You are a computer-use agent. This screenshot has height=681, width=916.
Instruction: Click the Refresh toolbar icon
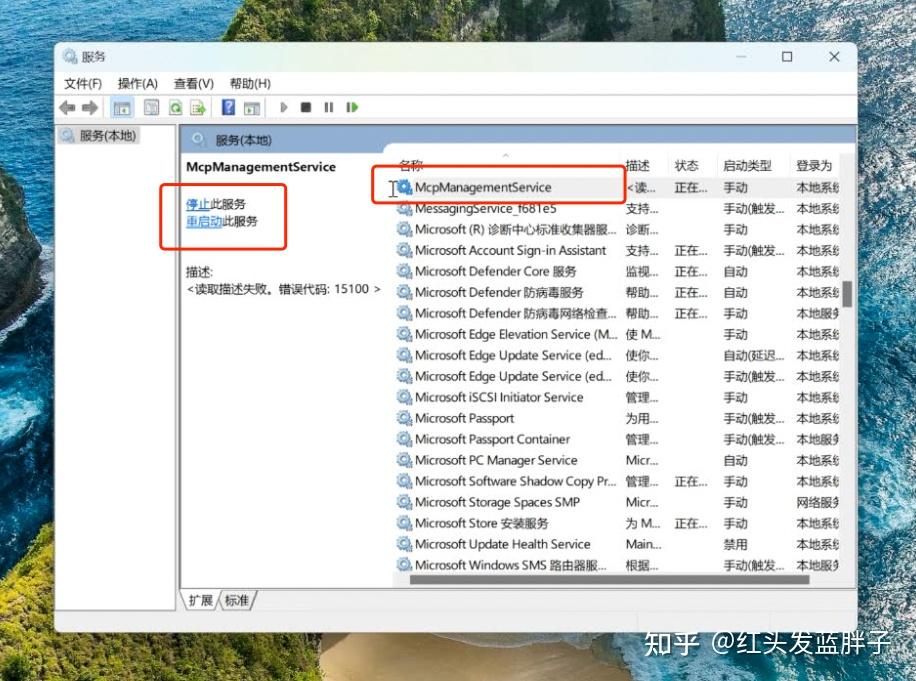(175, 107)
